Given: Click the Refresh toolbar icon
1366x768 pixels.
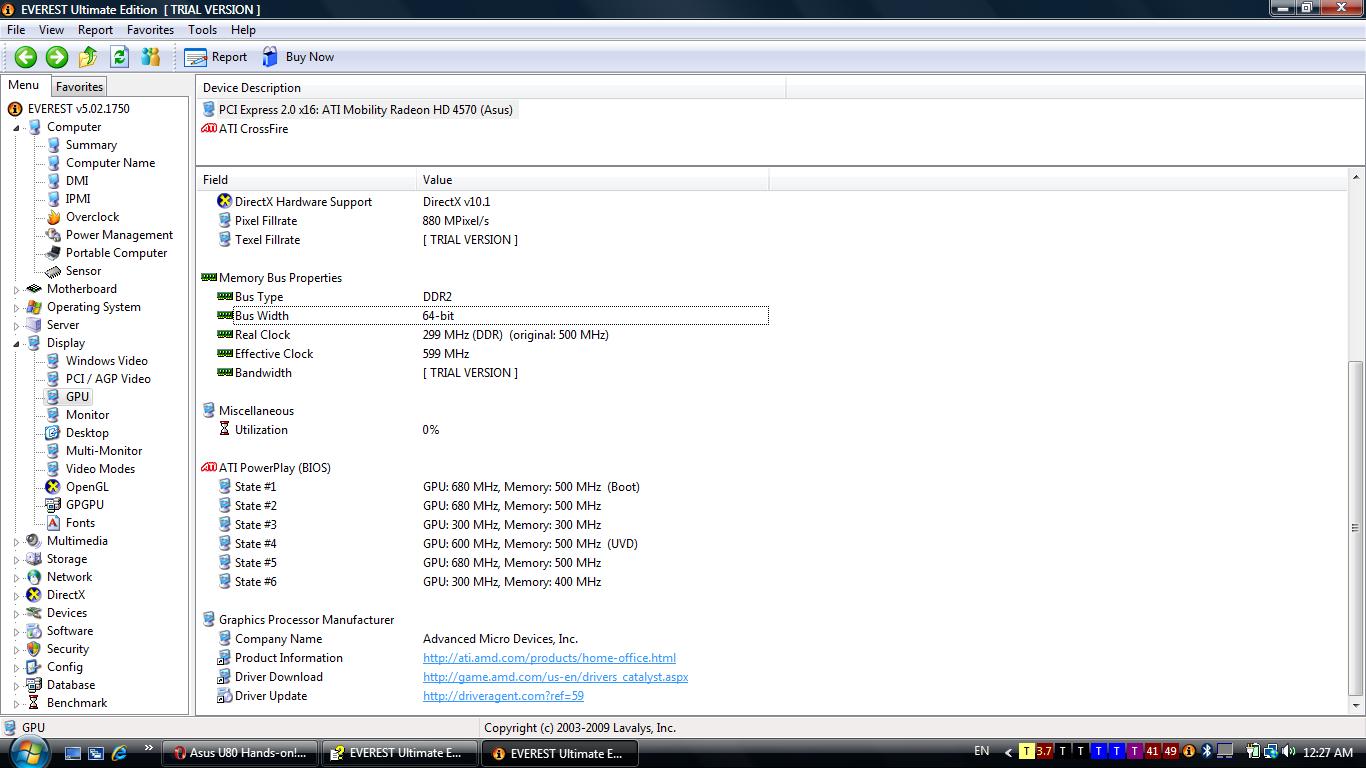Looking at the screenshot, I should (120, 57).
